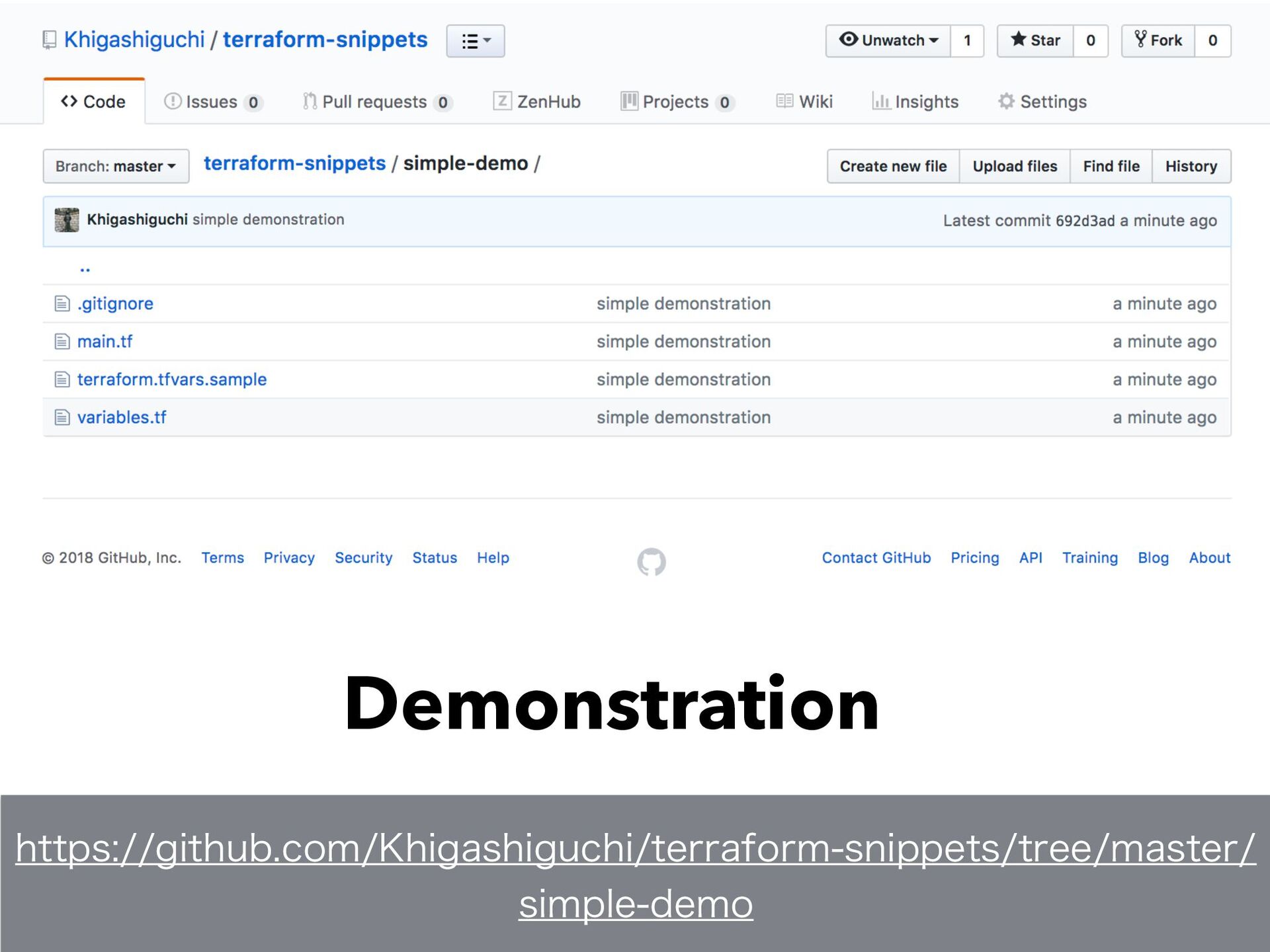The width and height of the screenshot is (1270, 952).
Task: Star the repository
Action: 1035,40
